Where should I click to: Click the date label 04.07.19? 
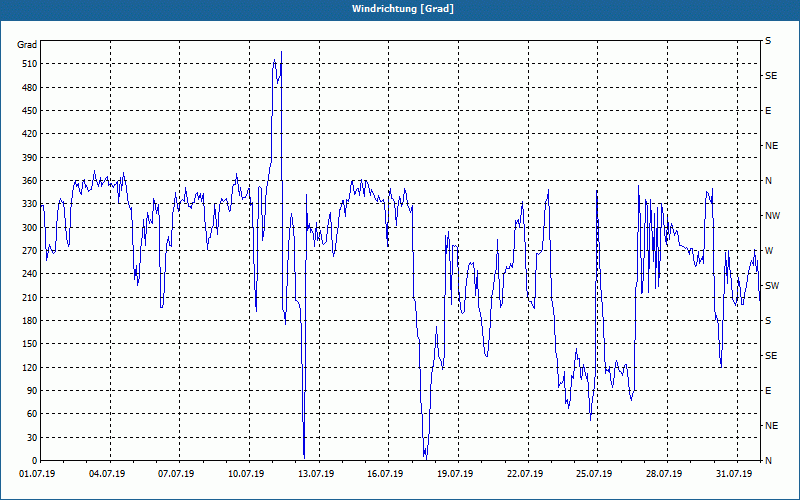107,474
